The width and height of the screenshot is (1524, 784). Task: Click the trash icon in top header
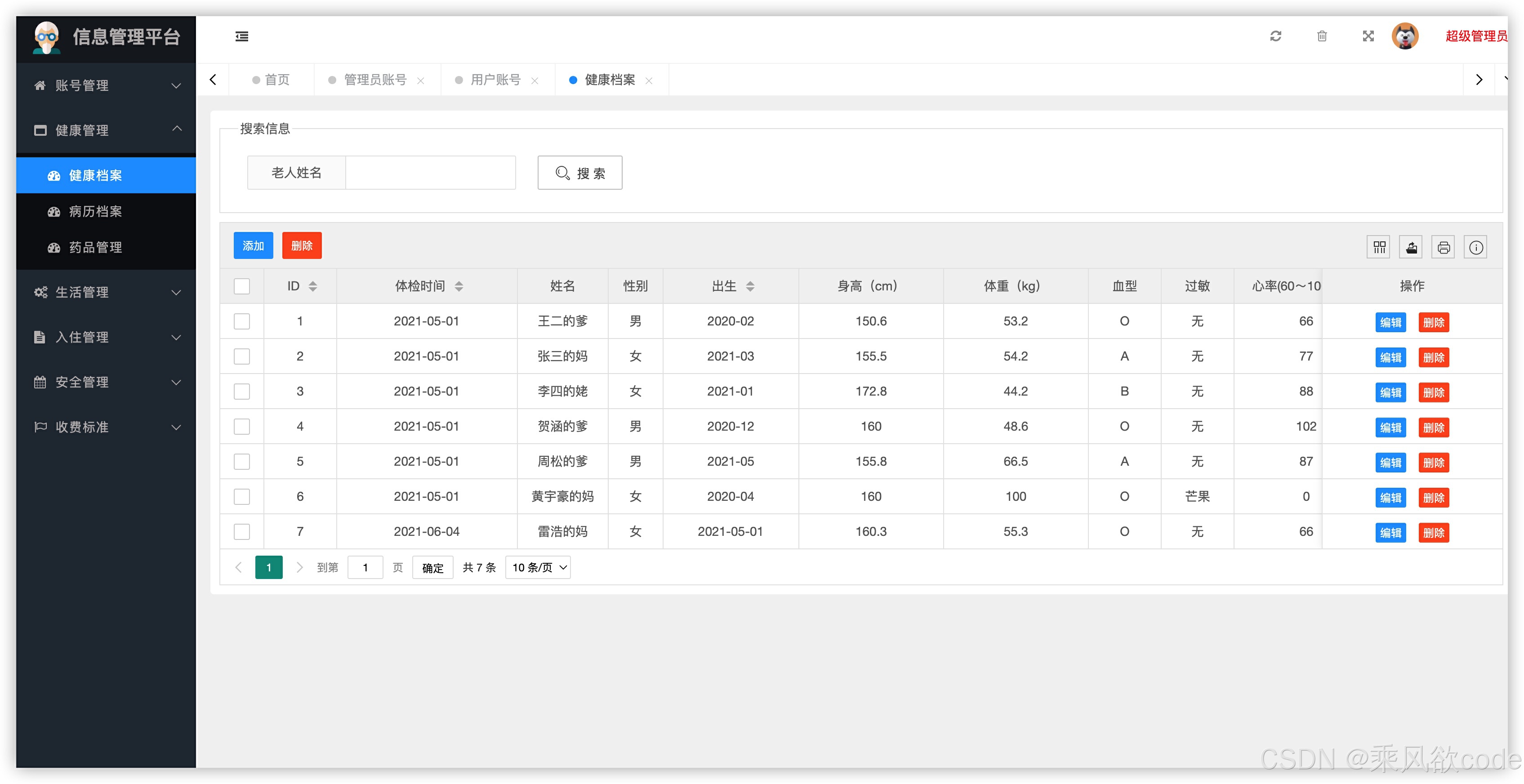1322,37
